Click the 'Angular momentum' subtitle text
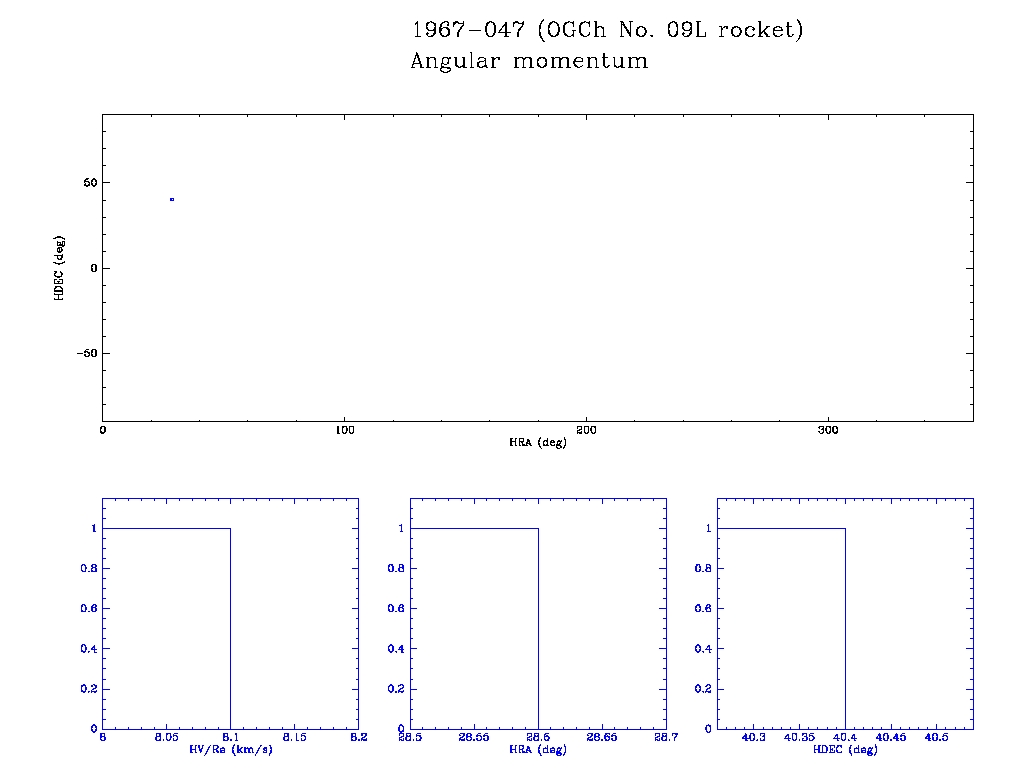The width and height of the screenshot is (1024, 768). coord(529,61)
